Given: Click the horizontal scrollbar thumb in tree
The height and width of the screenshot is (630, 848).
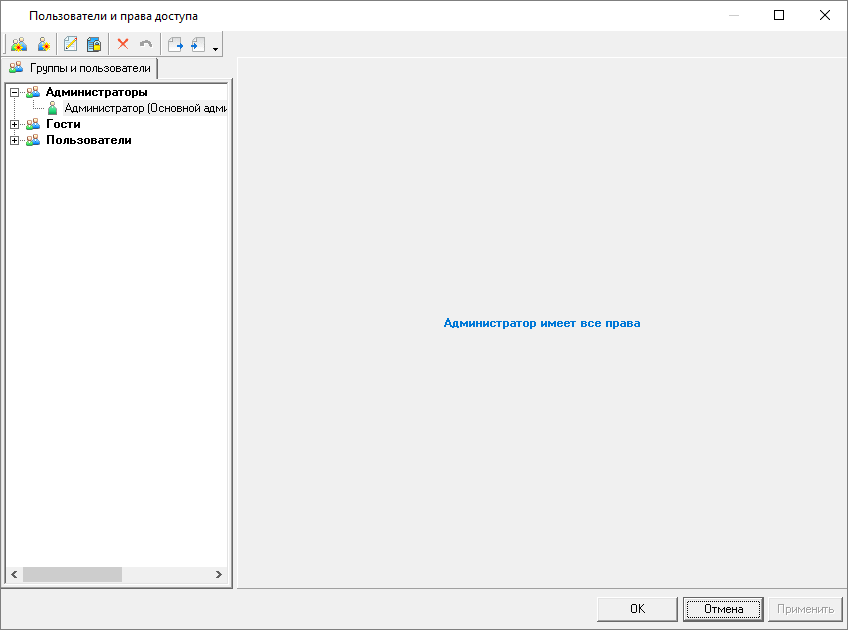Looking at the screenshot, I should [72, 575].
